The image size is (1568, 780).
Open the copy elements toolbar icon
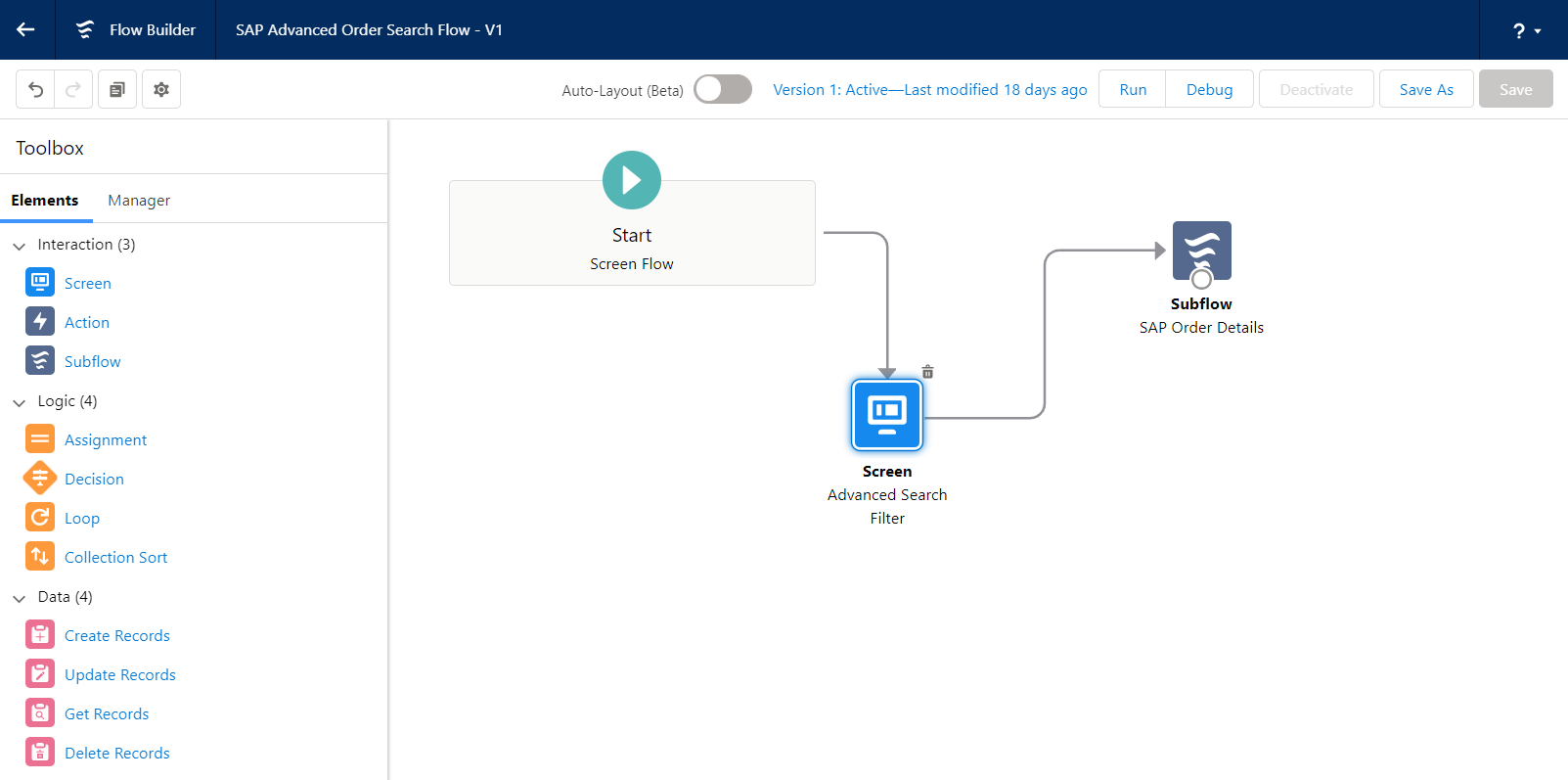coord(117,89)
